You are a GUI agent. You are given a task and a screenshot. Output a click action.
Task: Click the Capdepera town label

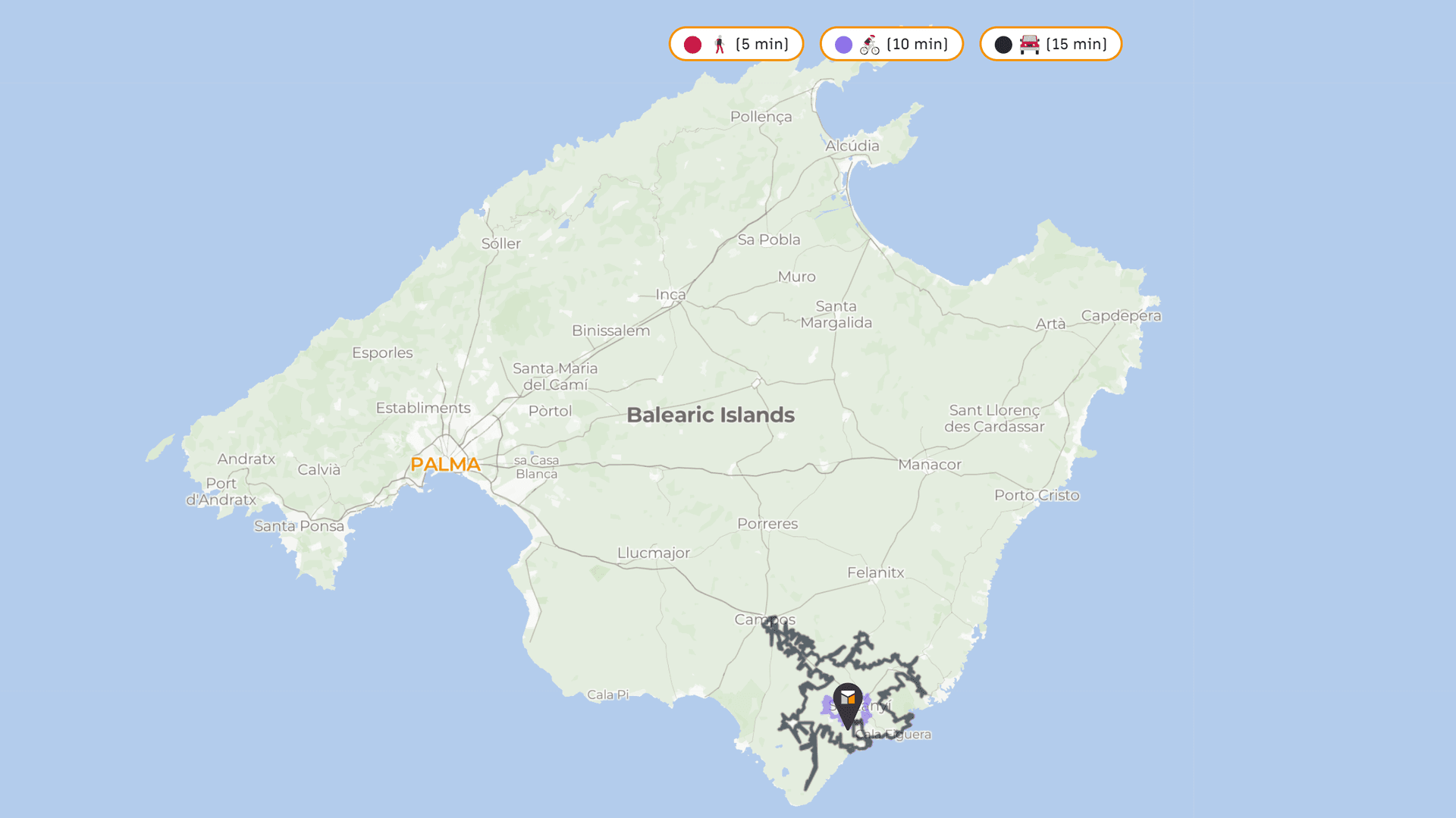[1121, 315]
